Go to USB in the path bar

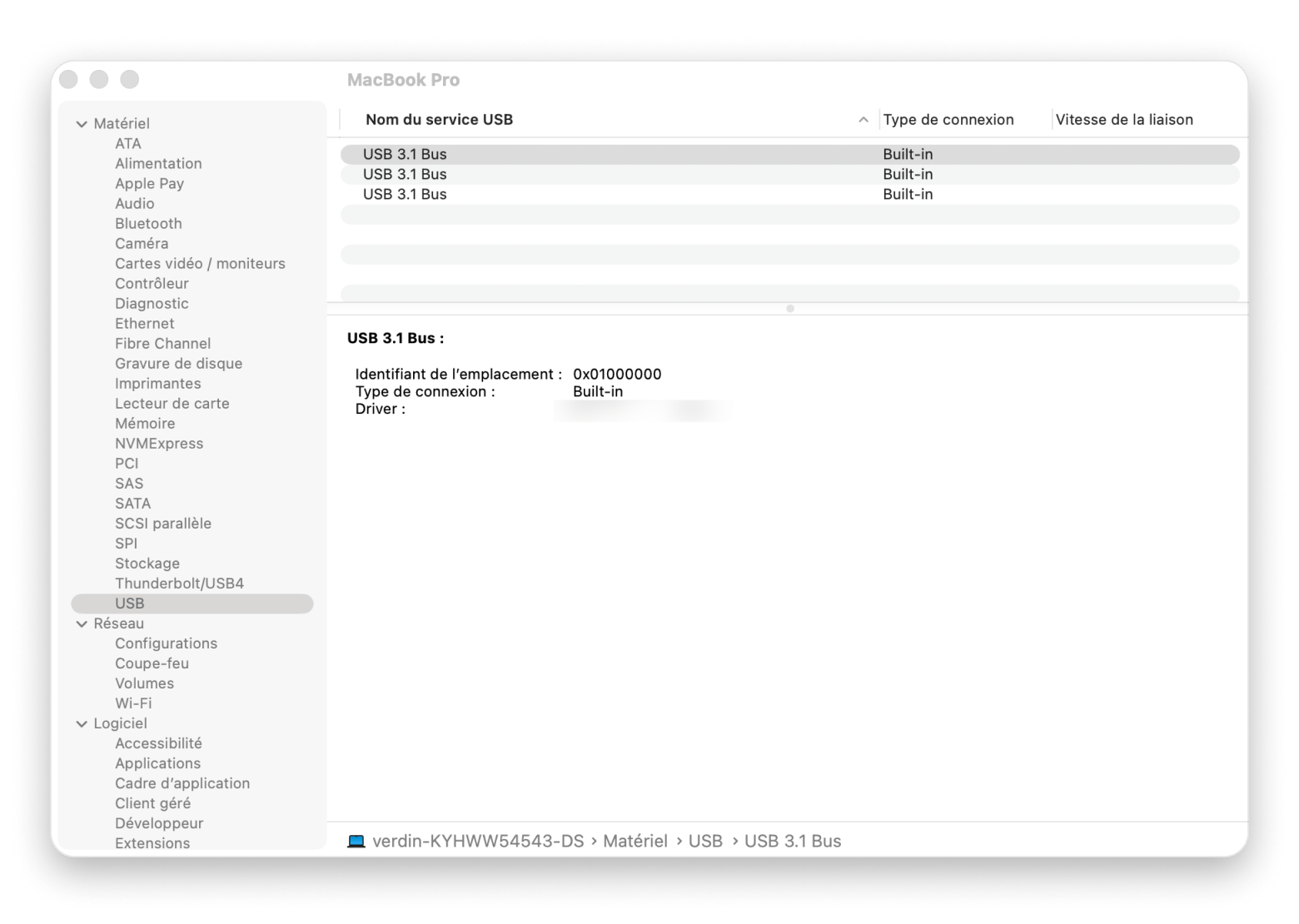click(705, 842)
